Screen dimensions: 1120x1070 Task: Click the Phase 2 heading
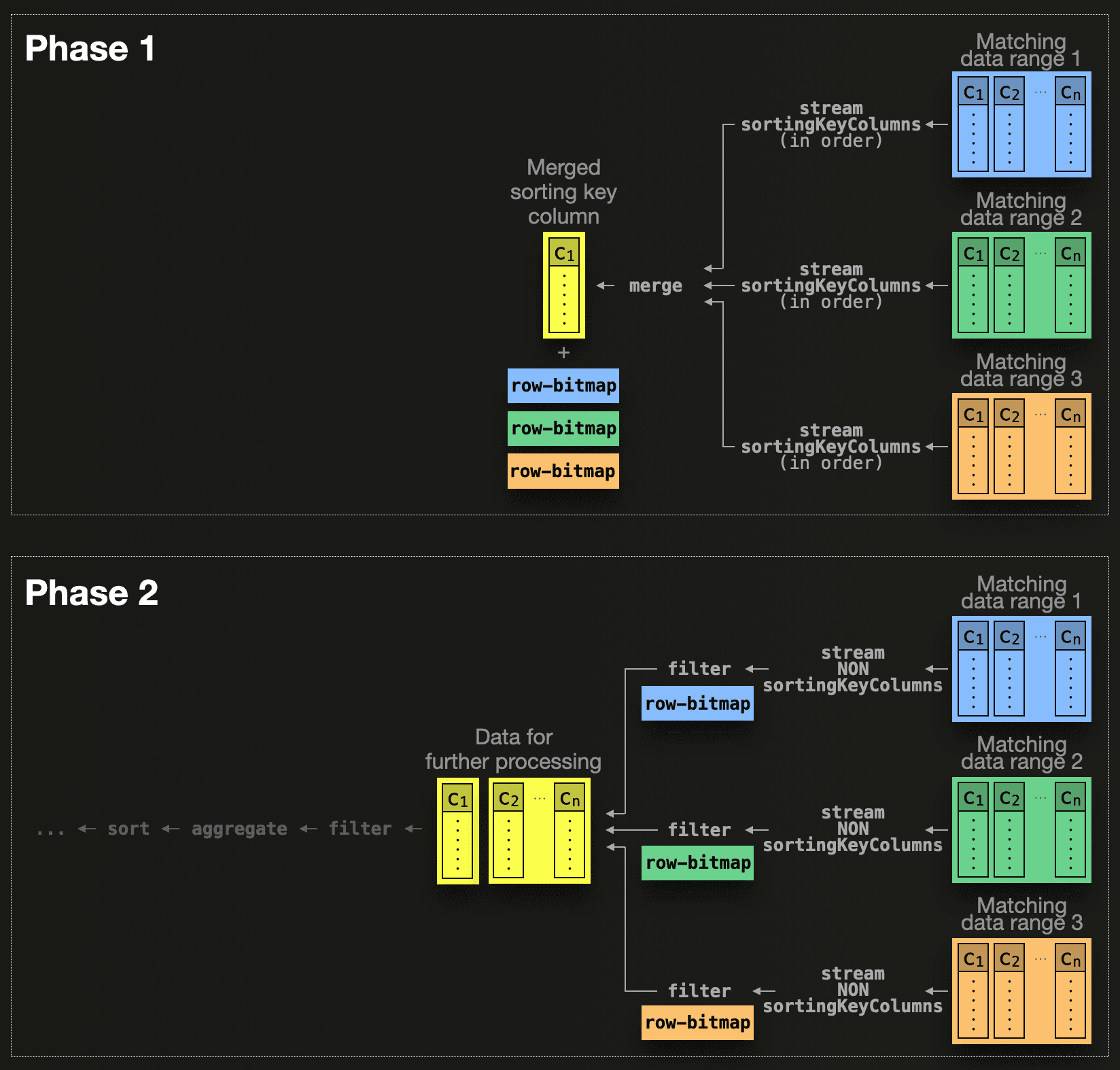click(91, 593)
